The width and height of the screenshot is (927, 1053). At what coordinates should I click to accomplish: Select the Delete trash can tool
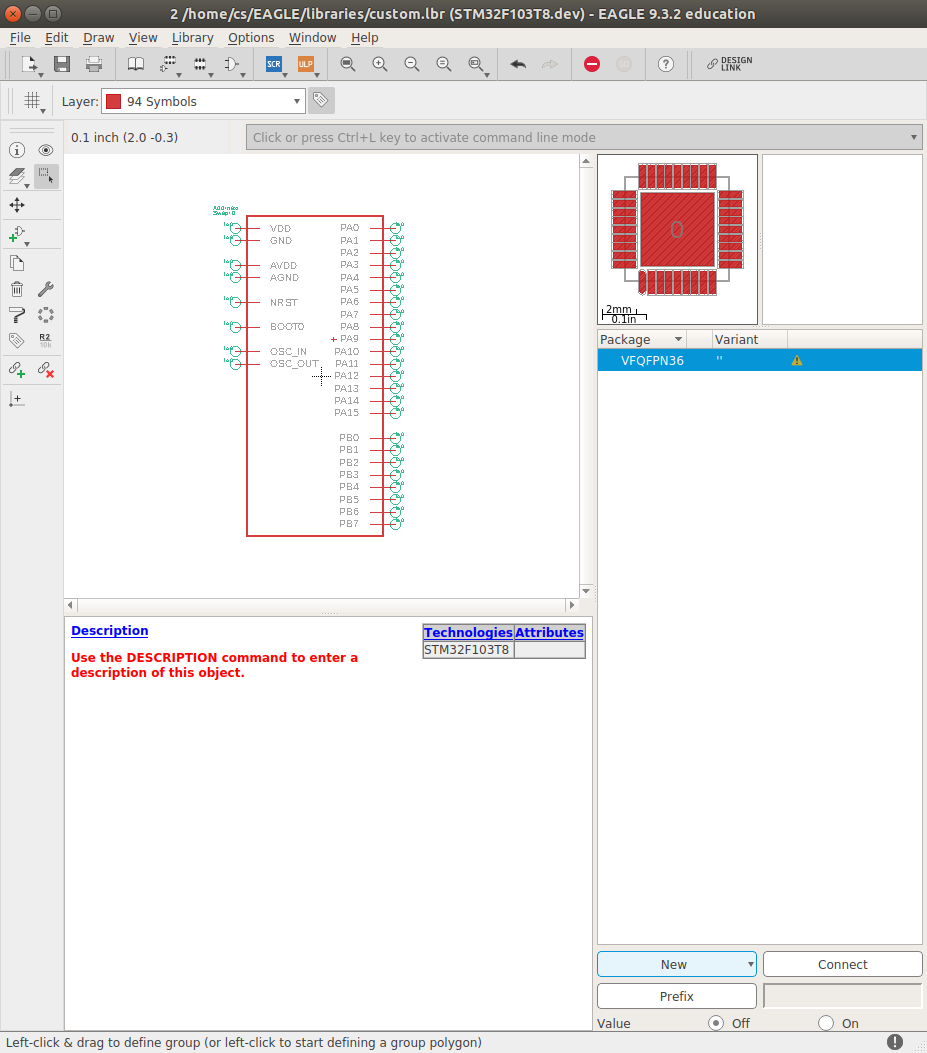(x=17, y=289)
